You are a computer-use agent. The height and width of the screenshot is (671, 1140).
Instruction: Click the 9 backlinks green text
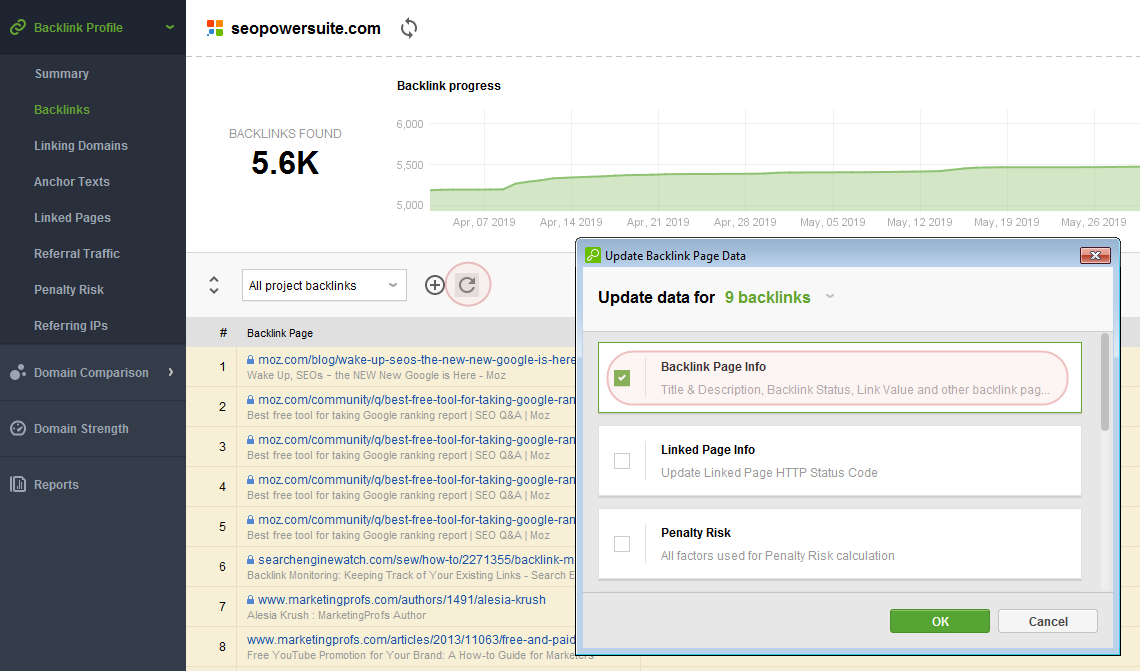coord(767,297)
